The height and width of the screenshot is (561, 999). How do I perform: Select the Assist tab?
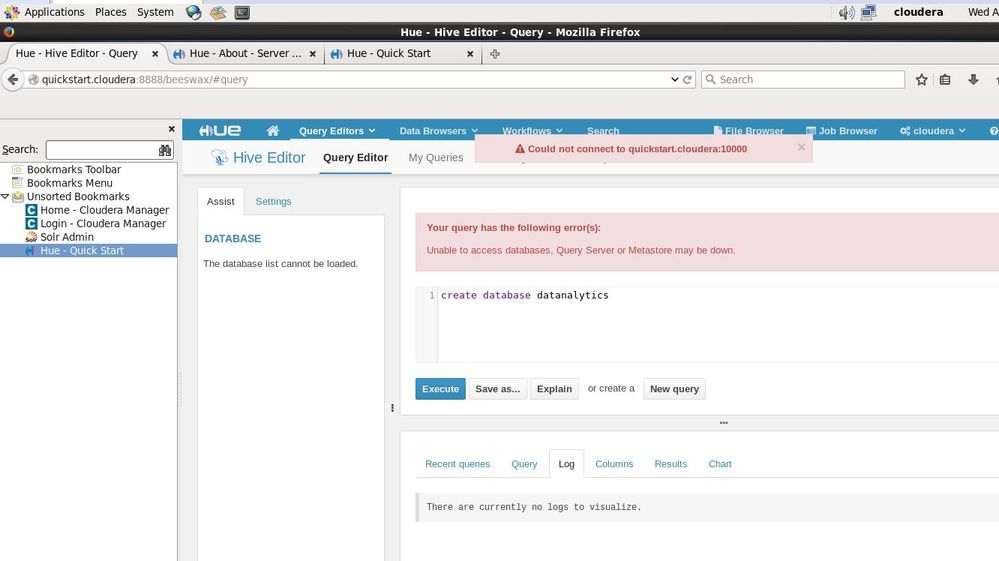pyautogui.click(x=220, y=201)
